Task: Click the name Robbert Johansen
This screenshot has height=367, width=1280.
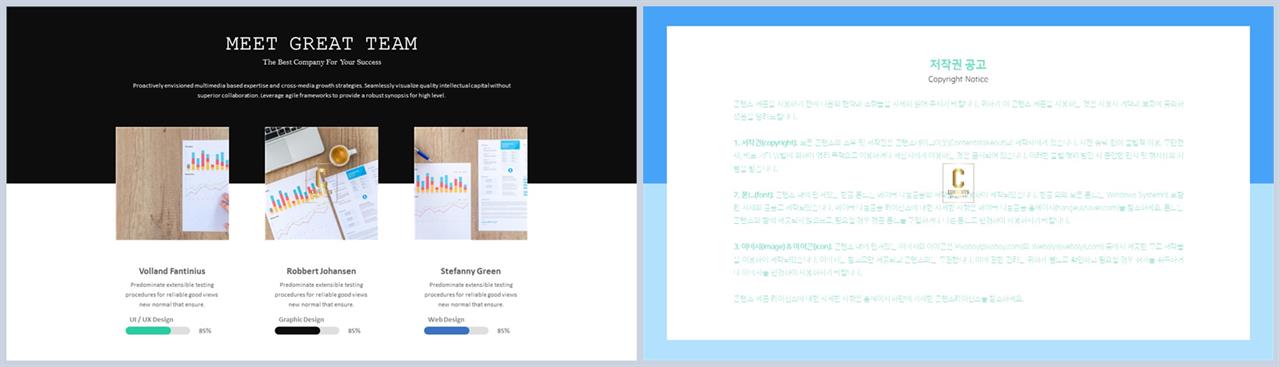Action: tap(321, 271)
